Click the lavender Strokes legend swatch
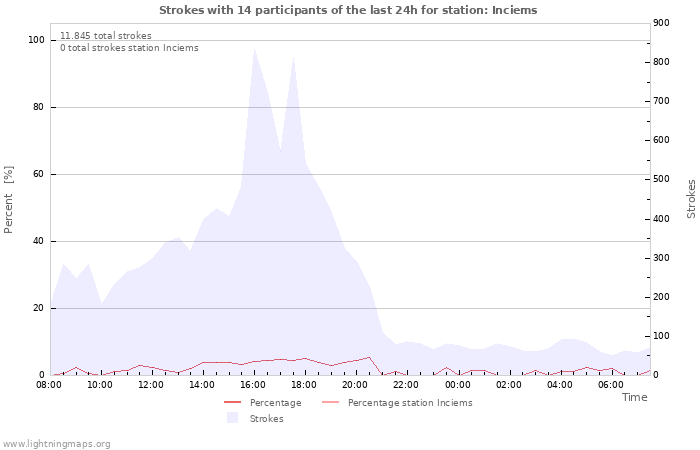The width and height of the screenshot is (700, 450). (233, 419)
